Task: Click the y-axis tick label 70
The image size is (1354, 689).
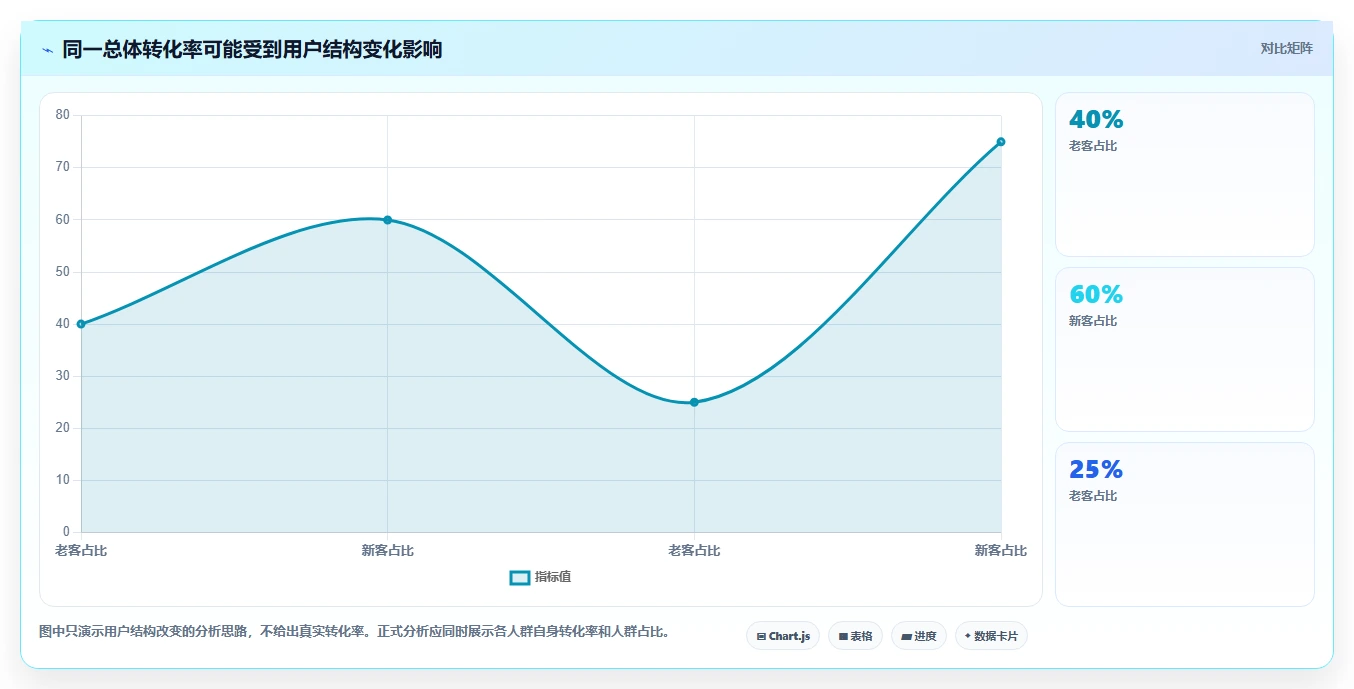Action: pyautogui.click(x=63, y=167)
